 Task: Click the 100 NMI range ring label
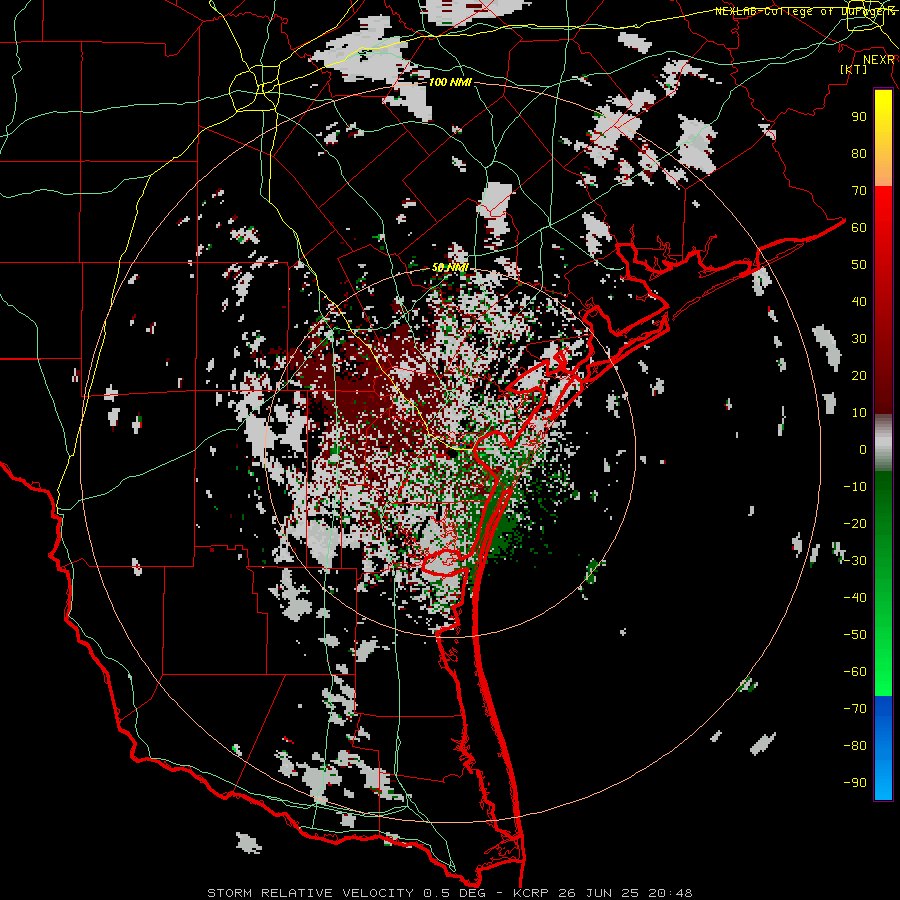[450, 82]
